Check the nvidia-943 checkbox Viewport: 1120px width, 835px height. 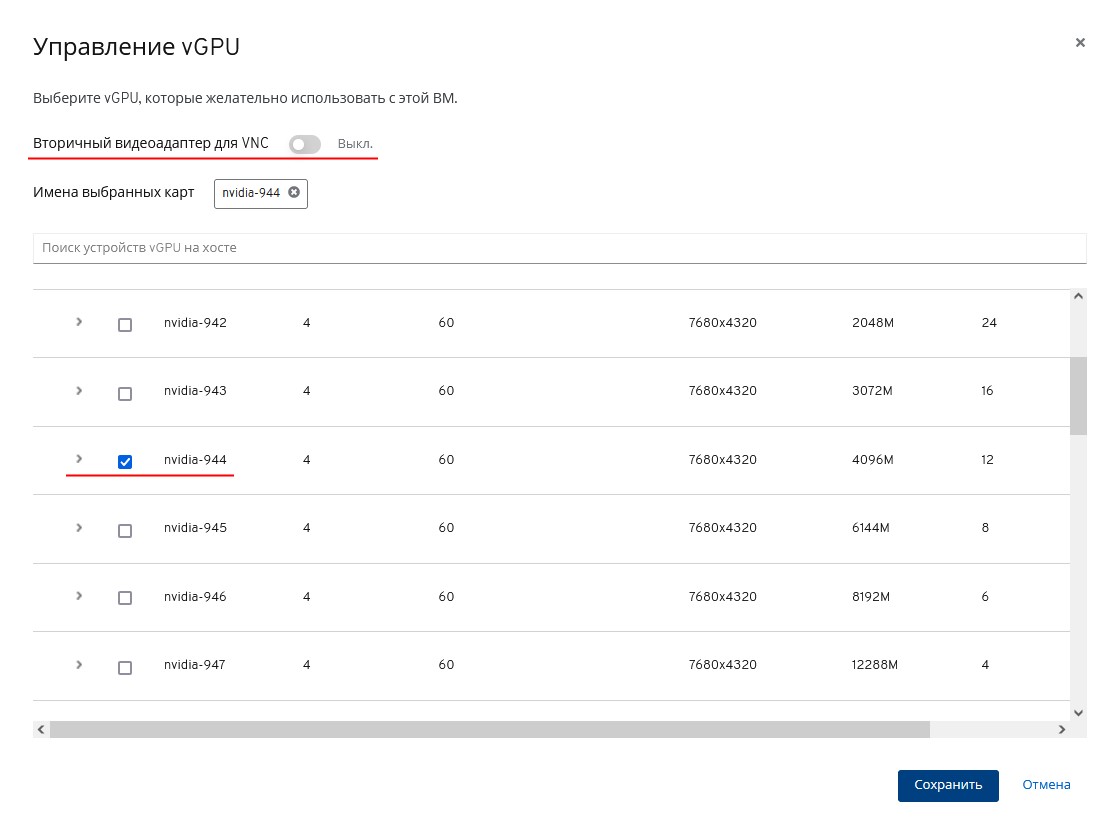point(125,394)
